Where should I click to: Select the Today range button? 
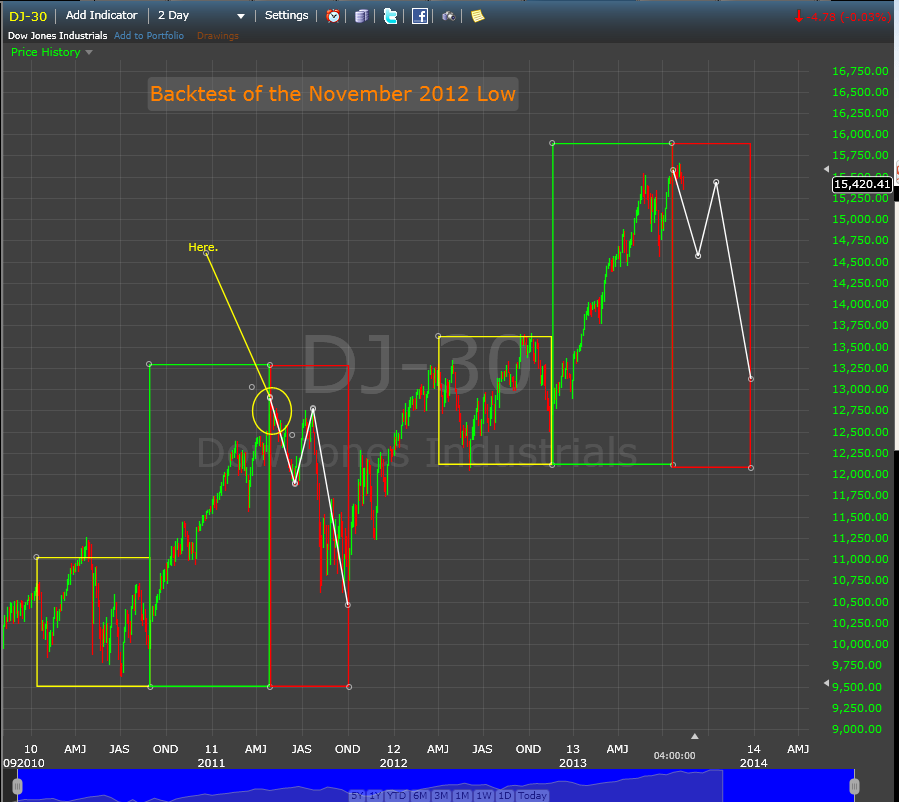point(532,796)
